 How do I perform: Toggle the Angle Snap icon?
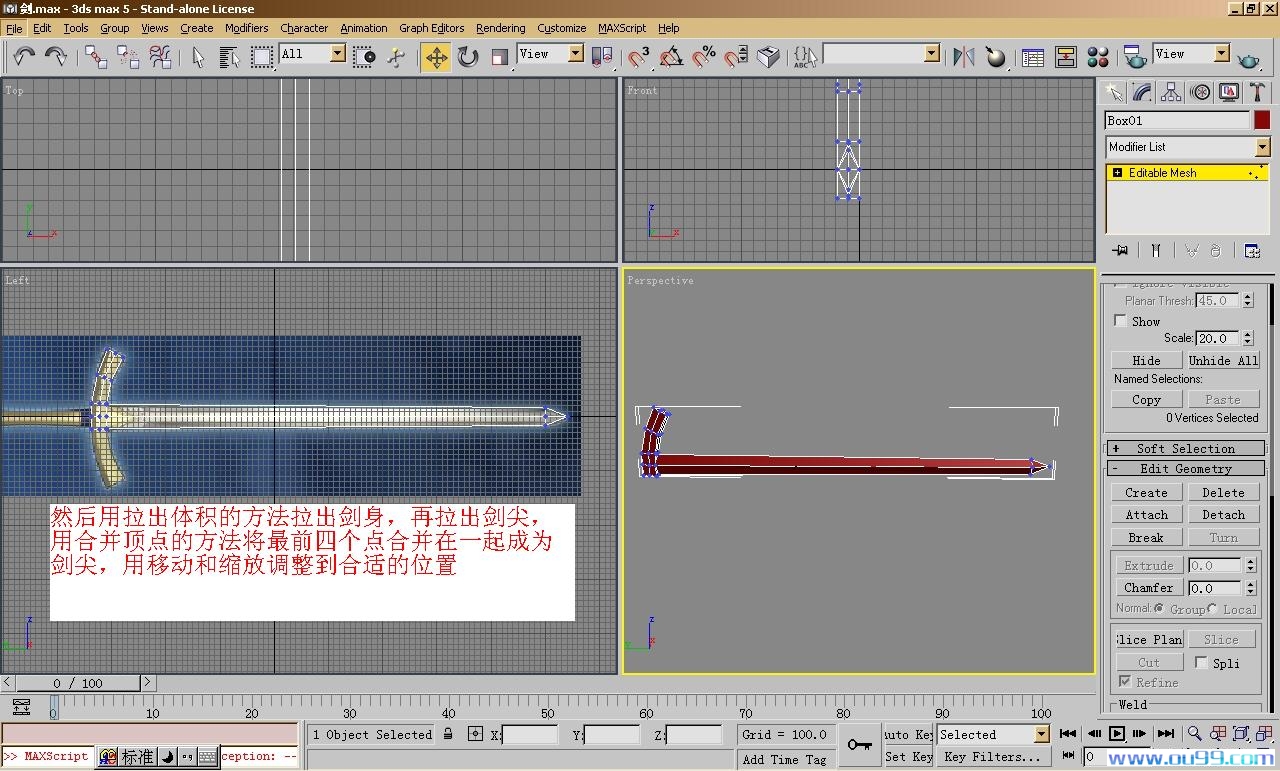(x=671, y=57)
